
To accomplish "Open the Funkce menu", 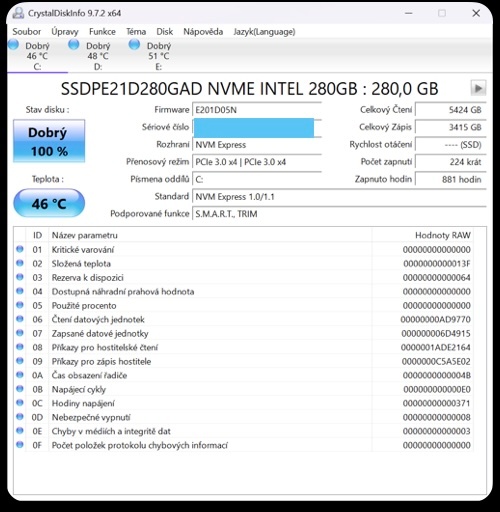I will 102,32.
